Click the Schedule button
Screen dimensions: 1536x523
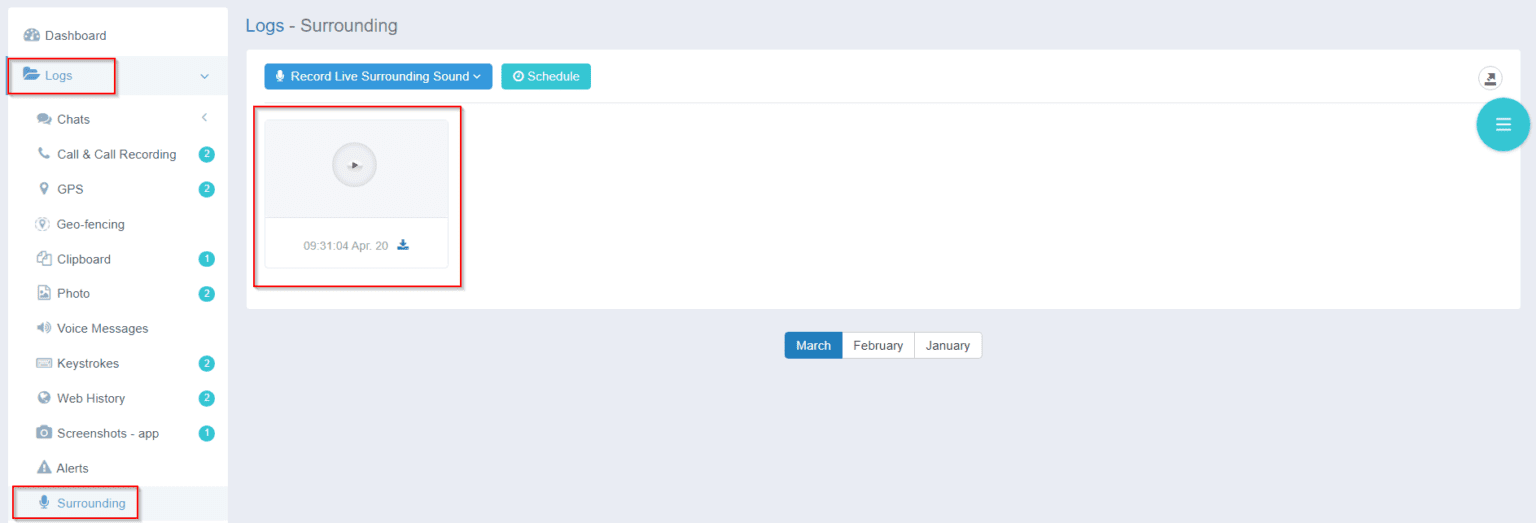click(x=546, y=77)
